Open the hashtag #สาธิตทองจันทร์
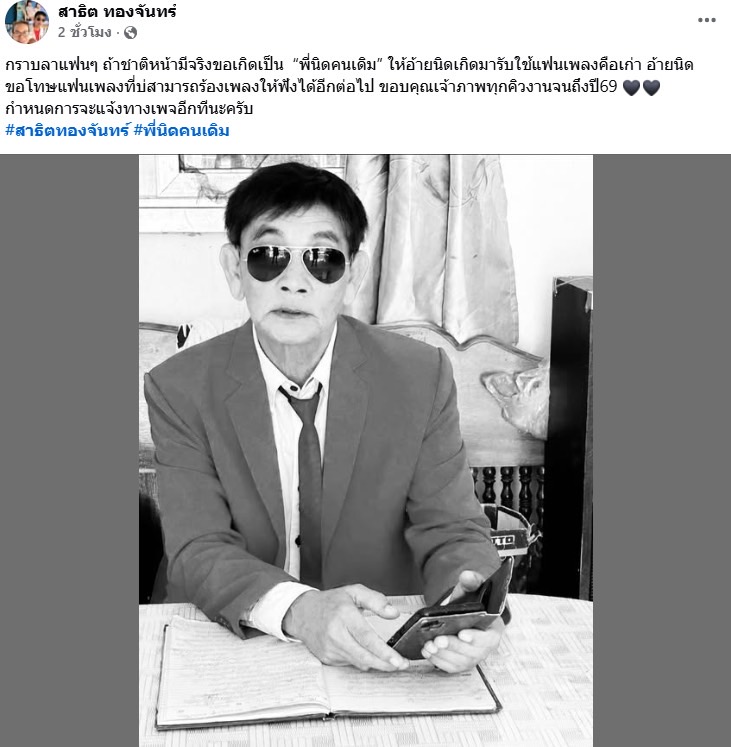 coord(67,130)
